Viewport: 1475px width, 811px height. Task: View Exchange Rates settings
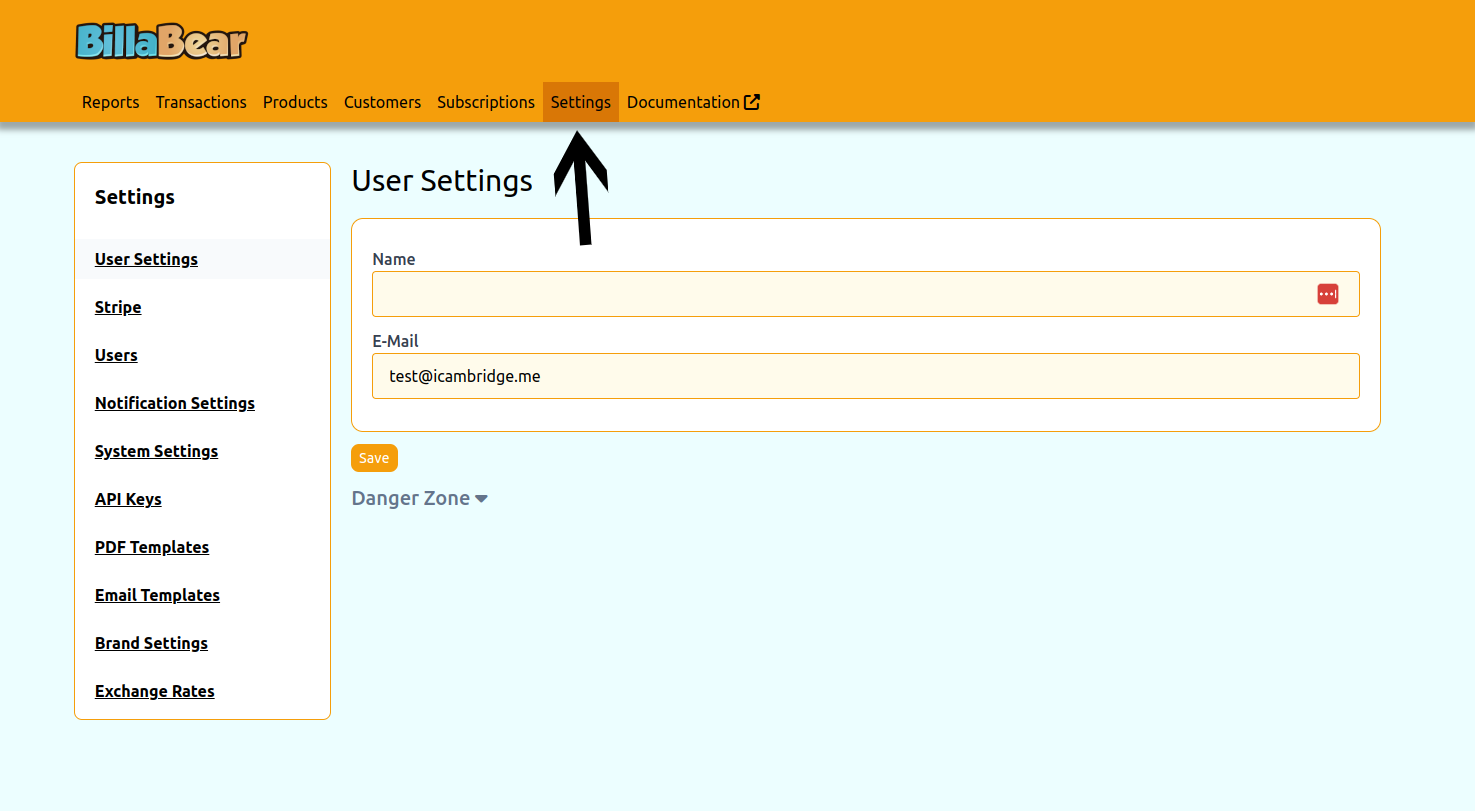155,691
